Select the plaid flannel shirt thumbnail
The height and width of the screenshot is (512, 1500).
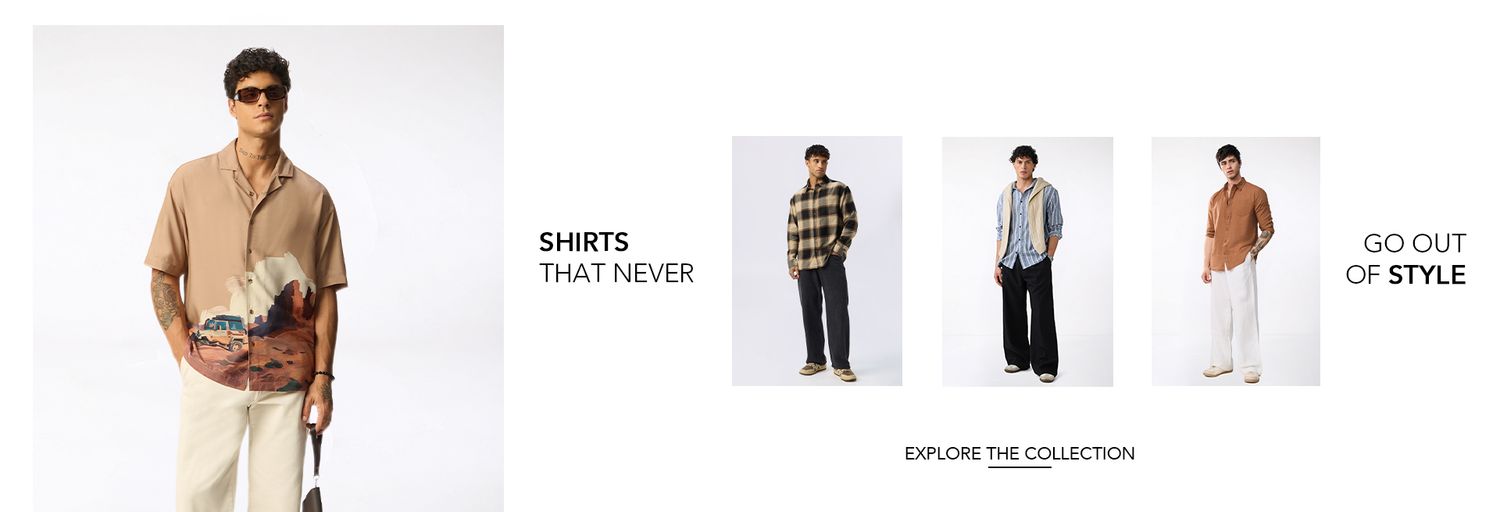click(817, 261)
